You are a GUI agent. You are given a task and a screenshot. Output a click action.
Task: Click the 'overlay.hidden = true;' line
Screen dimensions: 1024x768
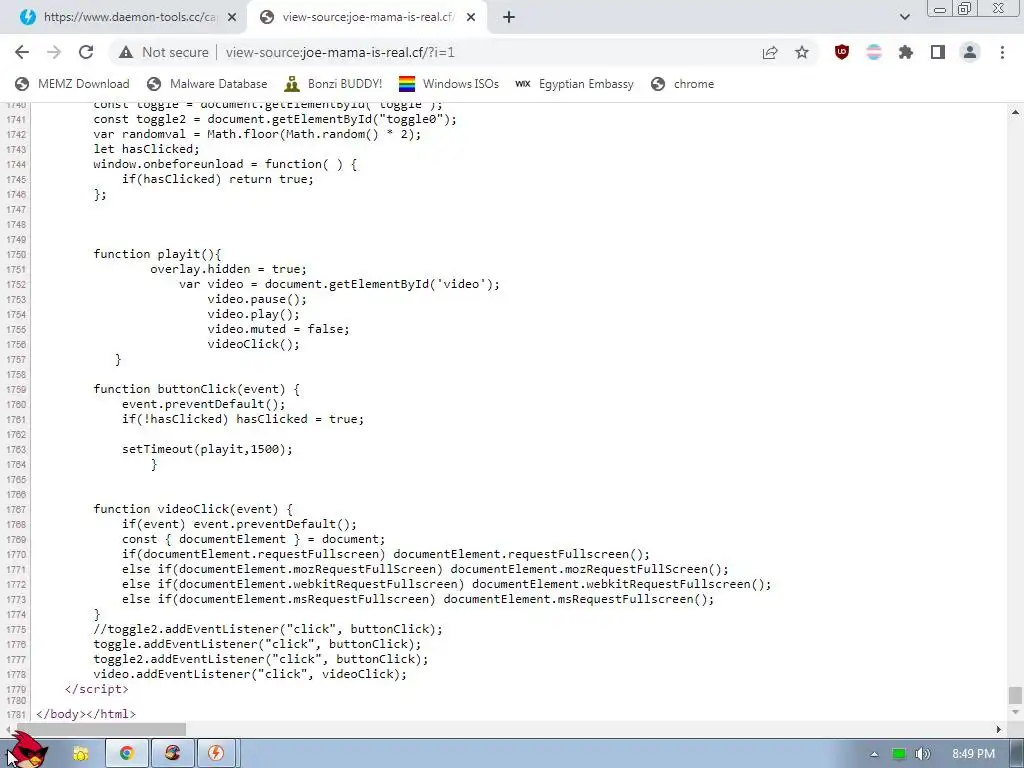228,269
